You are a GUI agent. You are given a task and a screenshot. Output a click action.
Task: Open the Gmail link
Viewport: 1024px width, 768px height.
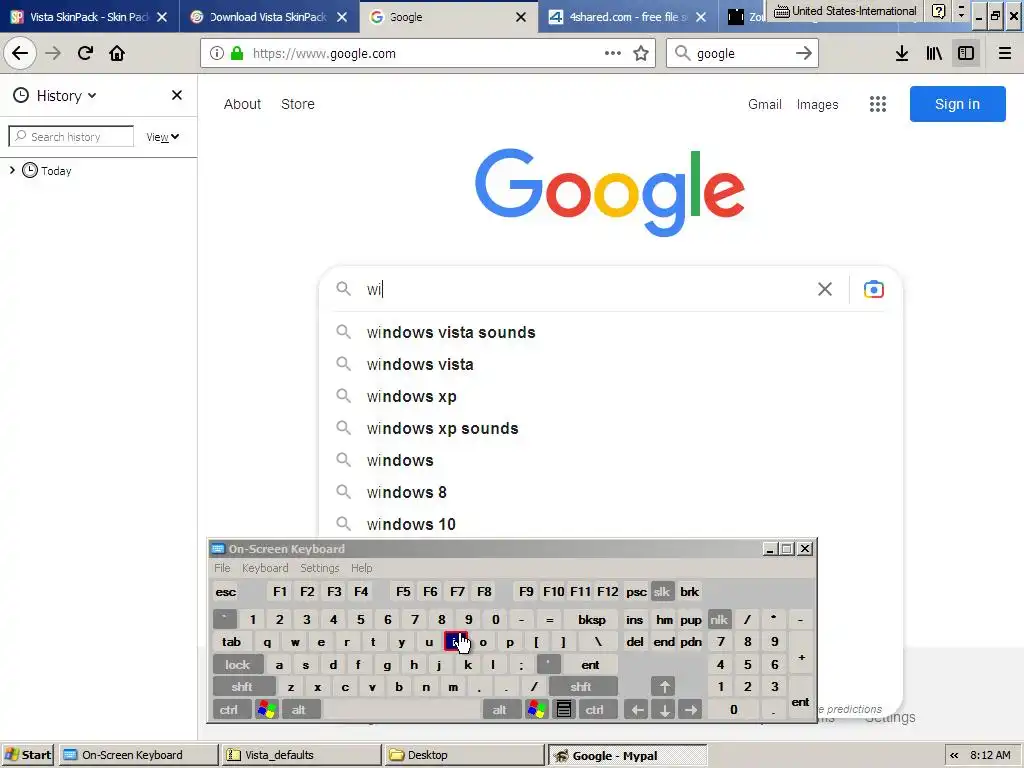click(x=765, y=104)
